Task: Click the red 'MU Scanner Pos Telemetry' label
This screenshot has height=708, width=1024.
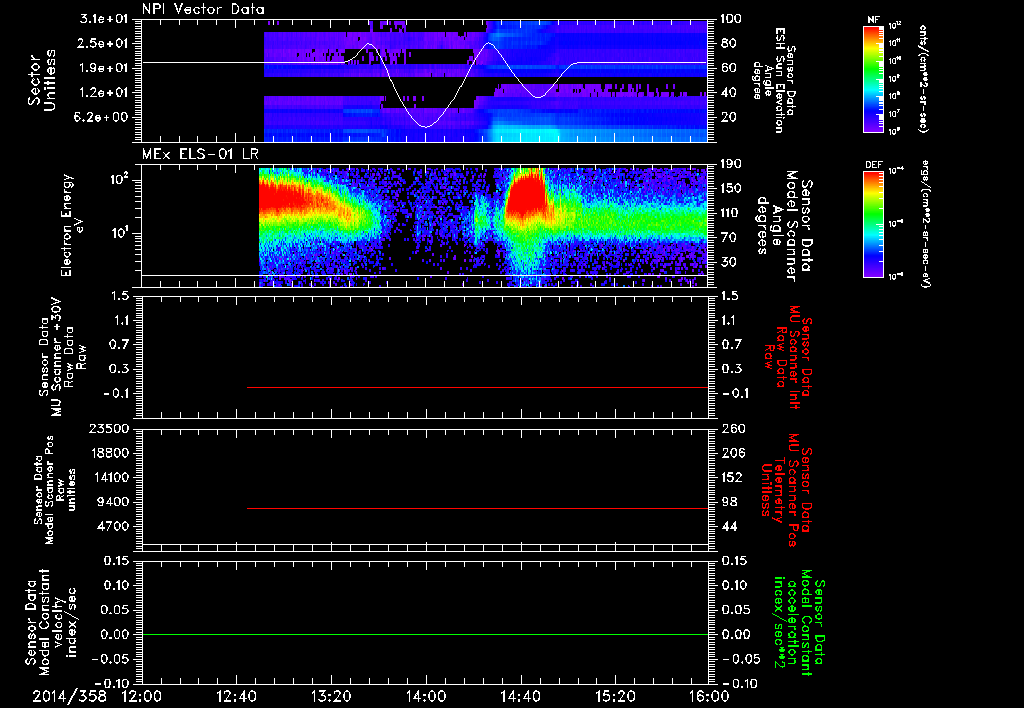Action: [788, 490]
